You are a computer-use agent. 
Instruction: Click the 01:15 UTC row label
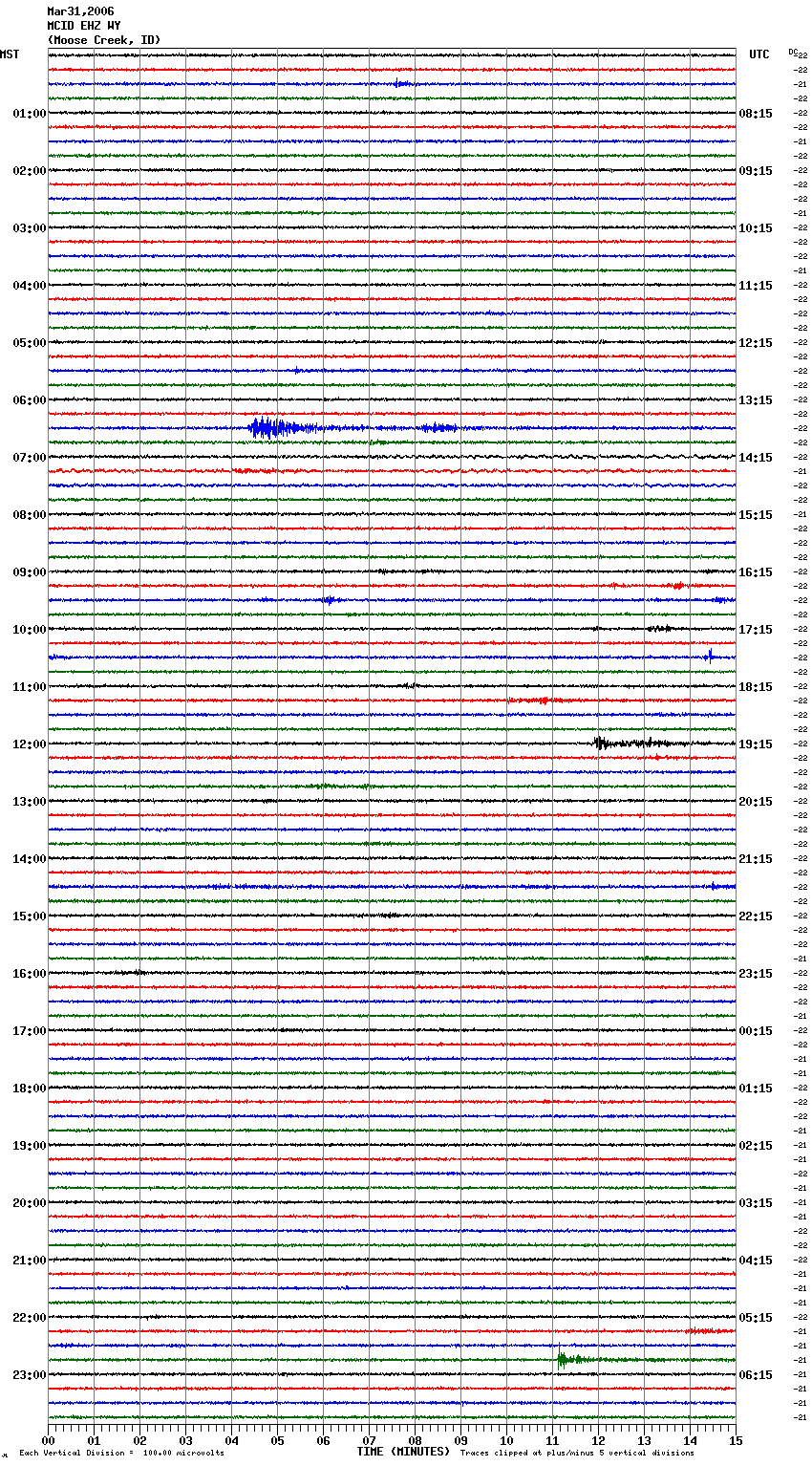pyautogui.click(x=756, y=1089)
